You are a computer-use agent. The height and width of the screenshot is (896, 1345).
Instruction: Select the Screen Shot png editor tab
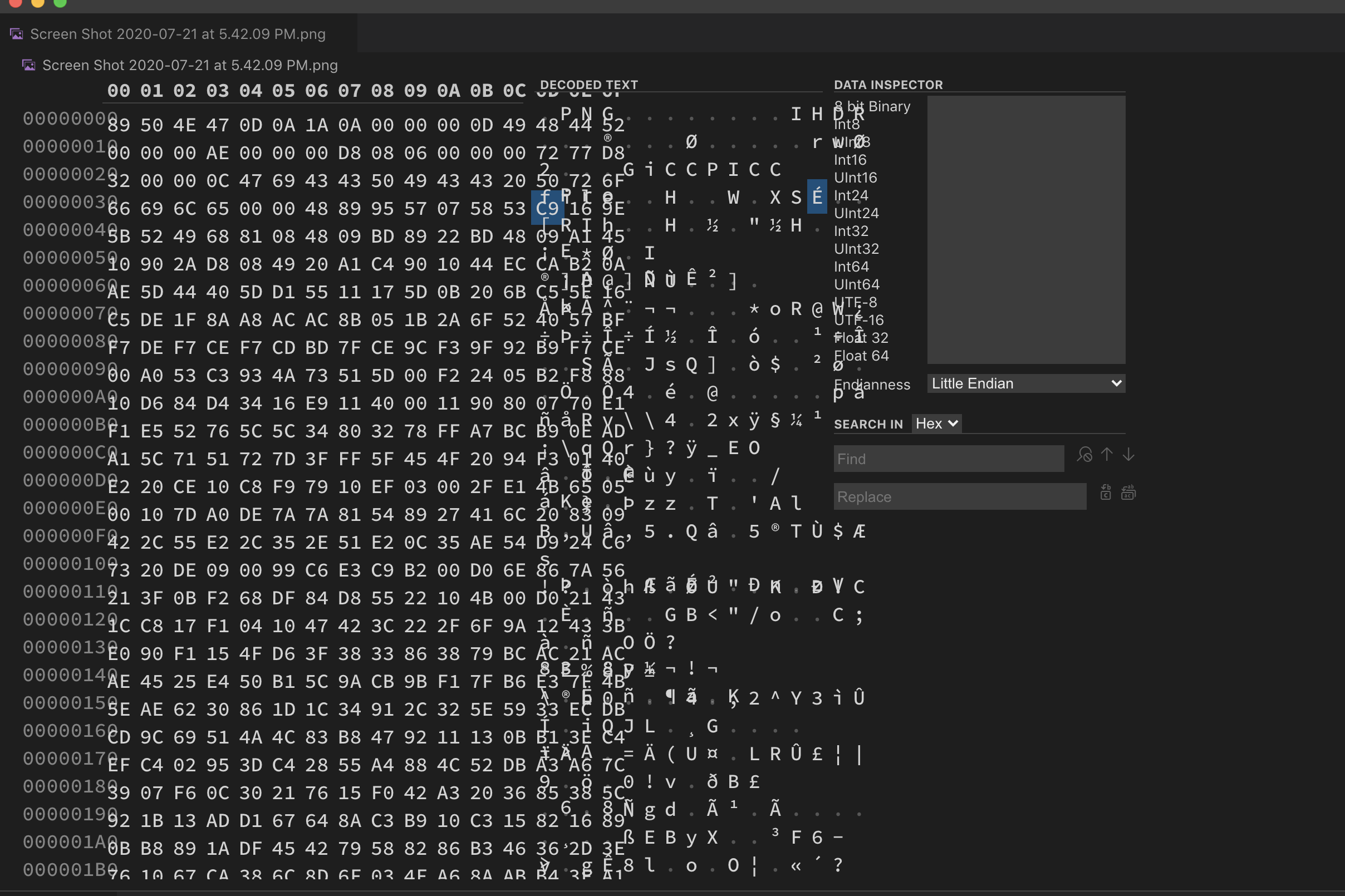[x=178, y=35]
